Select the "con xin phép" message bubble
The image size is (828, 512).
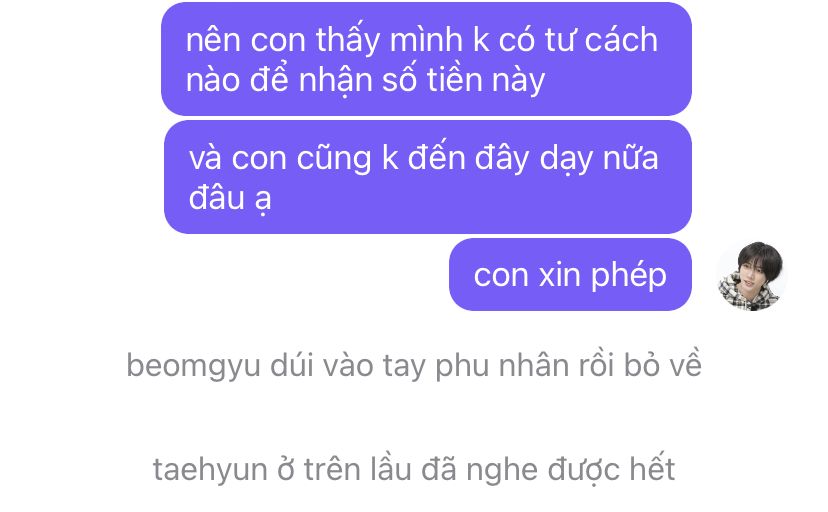tap(570, 274)
